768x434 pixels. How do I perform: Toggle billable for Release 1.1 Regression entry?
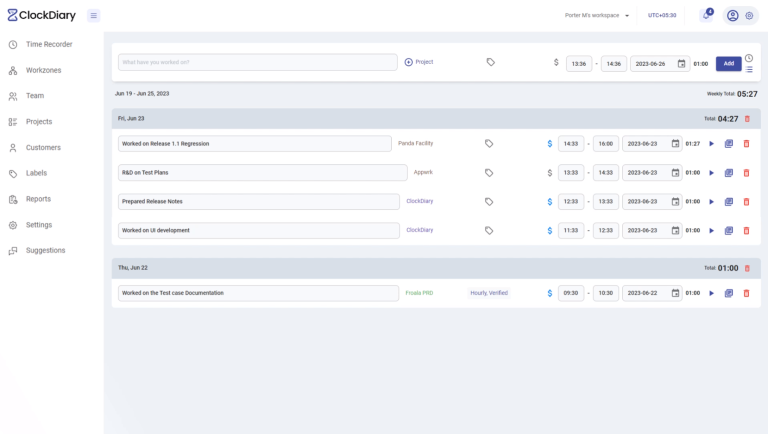coord(550,144)
